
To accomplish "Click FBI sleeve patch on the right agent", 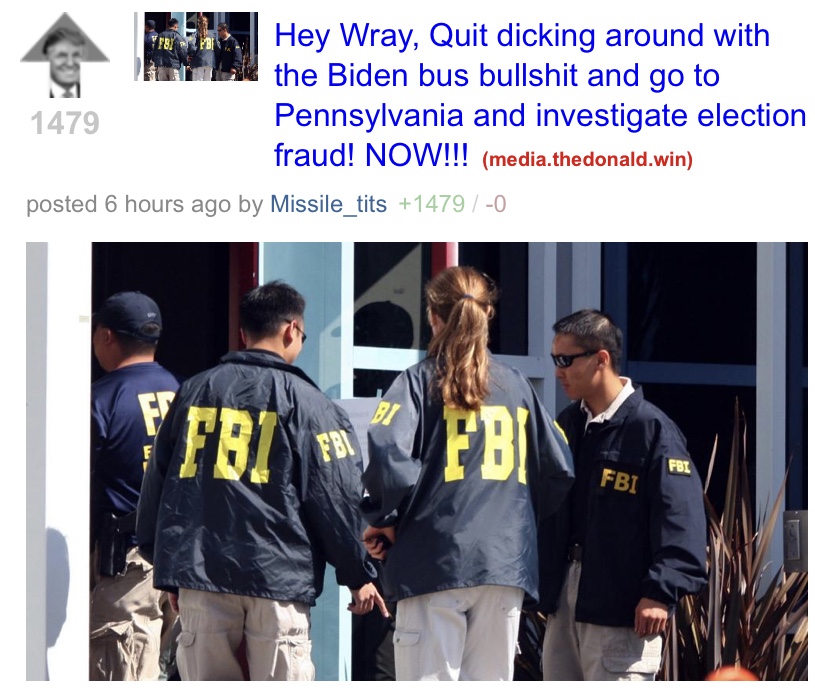I will point(679,466).
